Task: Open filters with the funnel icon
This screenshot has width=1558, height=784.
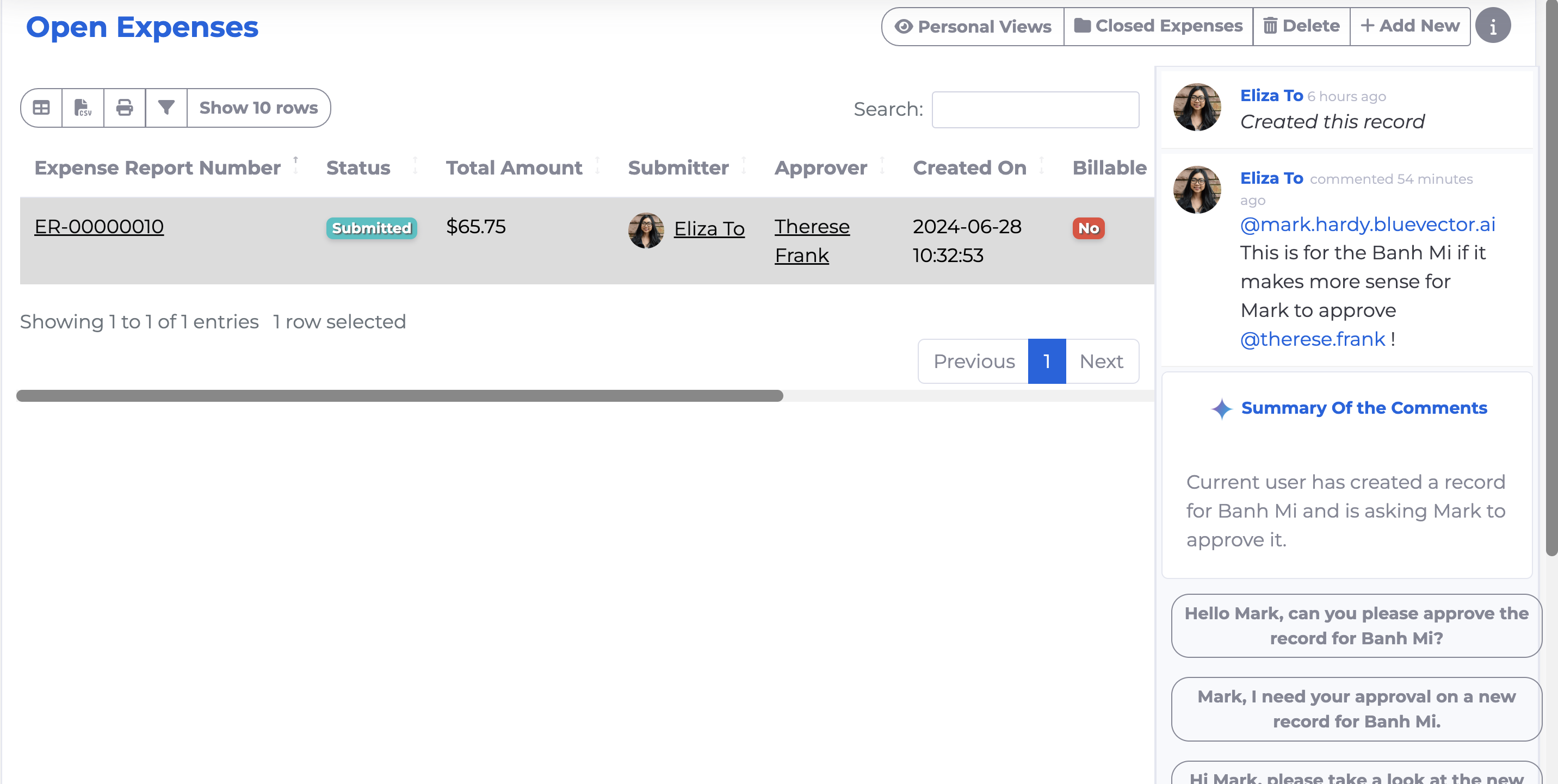Action: (x=166, y=108)
